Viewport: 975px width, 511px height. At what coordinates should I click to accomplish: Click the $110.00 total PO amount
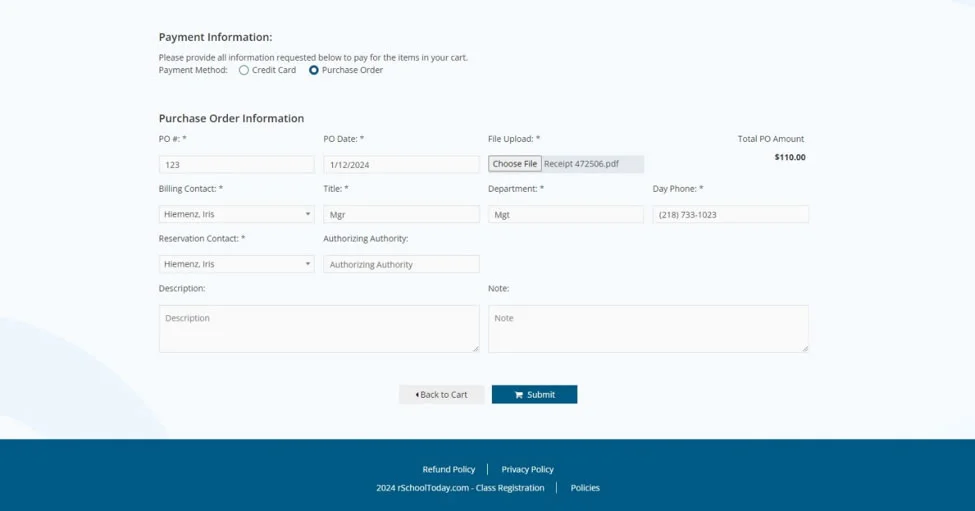click(790, 157)
